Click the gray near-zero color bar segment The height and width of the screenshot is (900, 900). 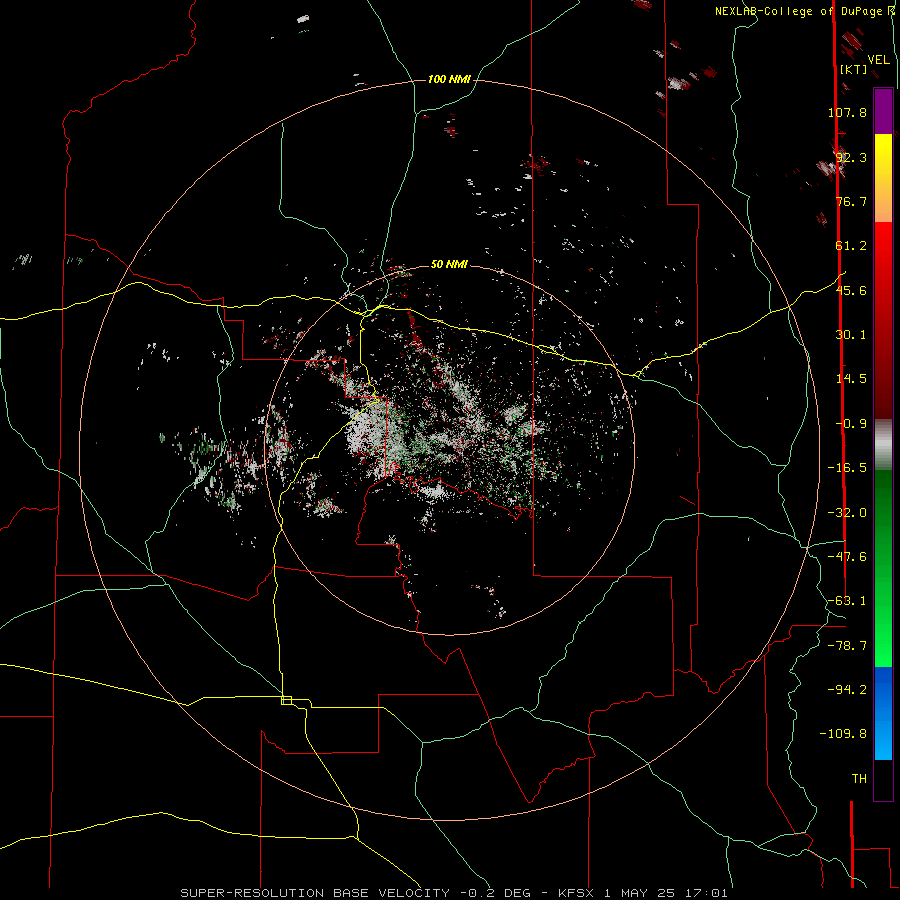pos(883,445)
